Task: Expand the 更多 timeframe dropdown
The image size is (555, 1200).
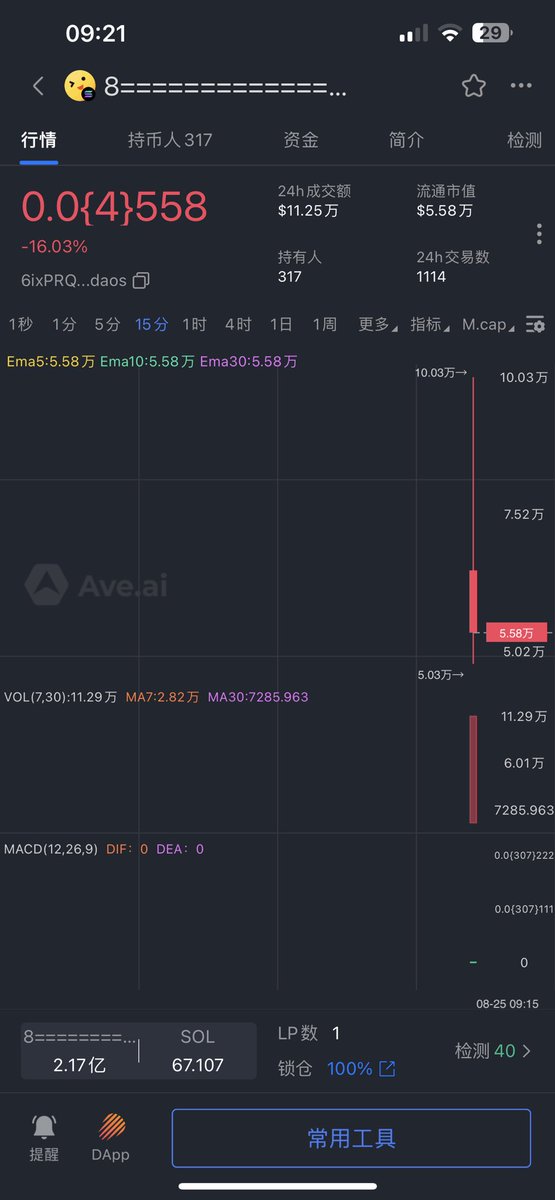Action: coord(377,324)
